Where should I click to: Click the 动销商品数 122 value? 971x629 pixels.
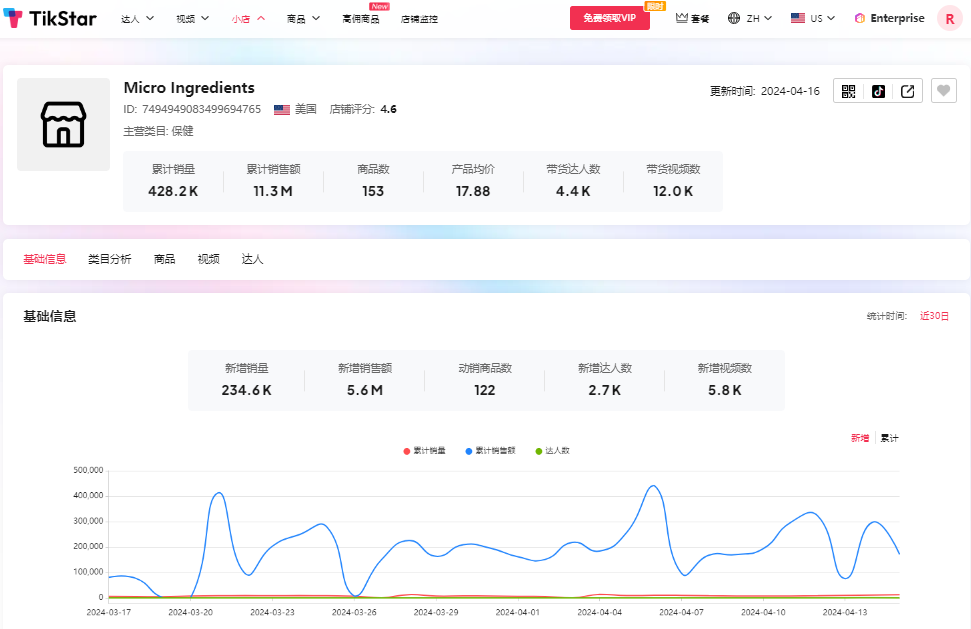click(x=485, y=390)
